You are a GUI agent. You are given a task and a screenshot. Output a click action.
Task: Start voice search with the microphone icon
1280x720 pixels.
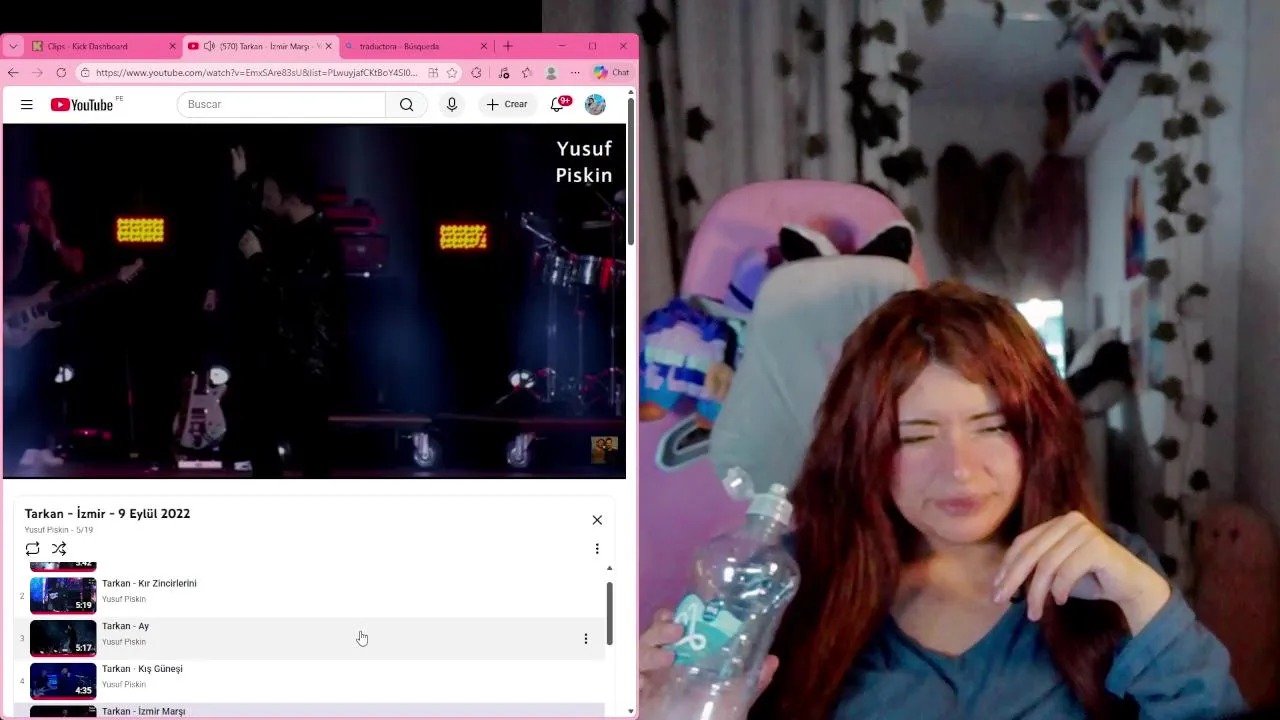(452, 104)
